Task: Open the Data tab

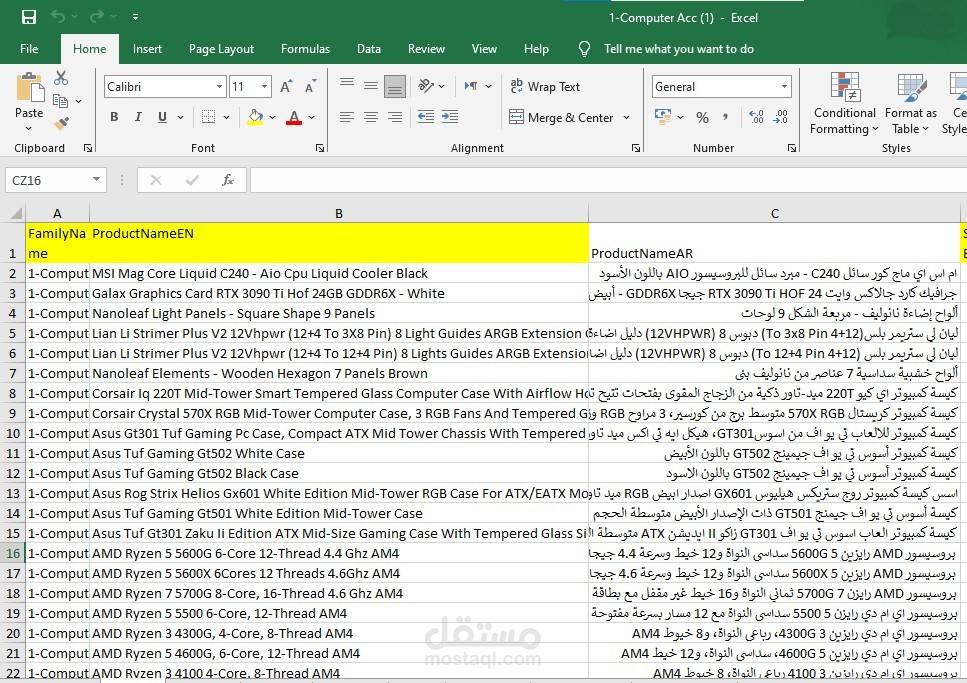Action: (x=369, y=49)
